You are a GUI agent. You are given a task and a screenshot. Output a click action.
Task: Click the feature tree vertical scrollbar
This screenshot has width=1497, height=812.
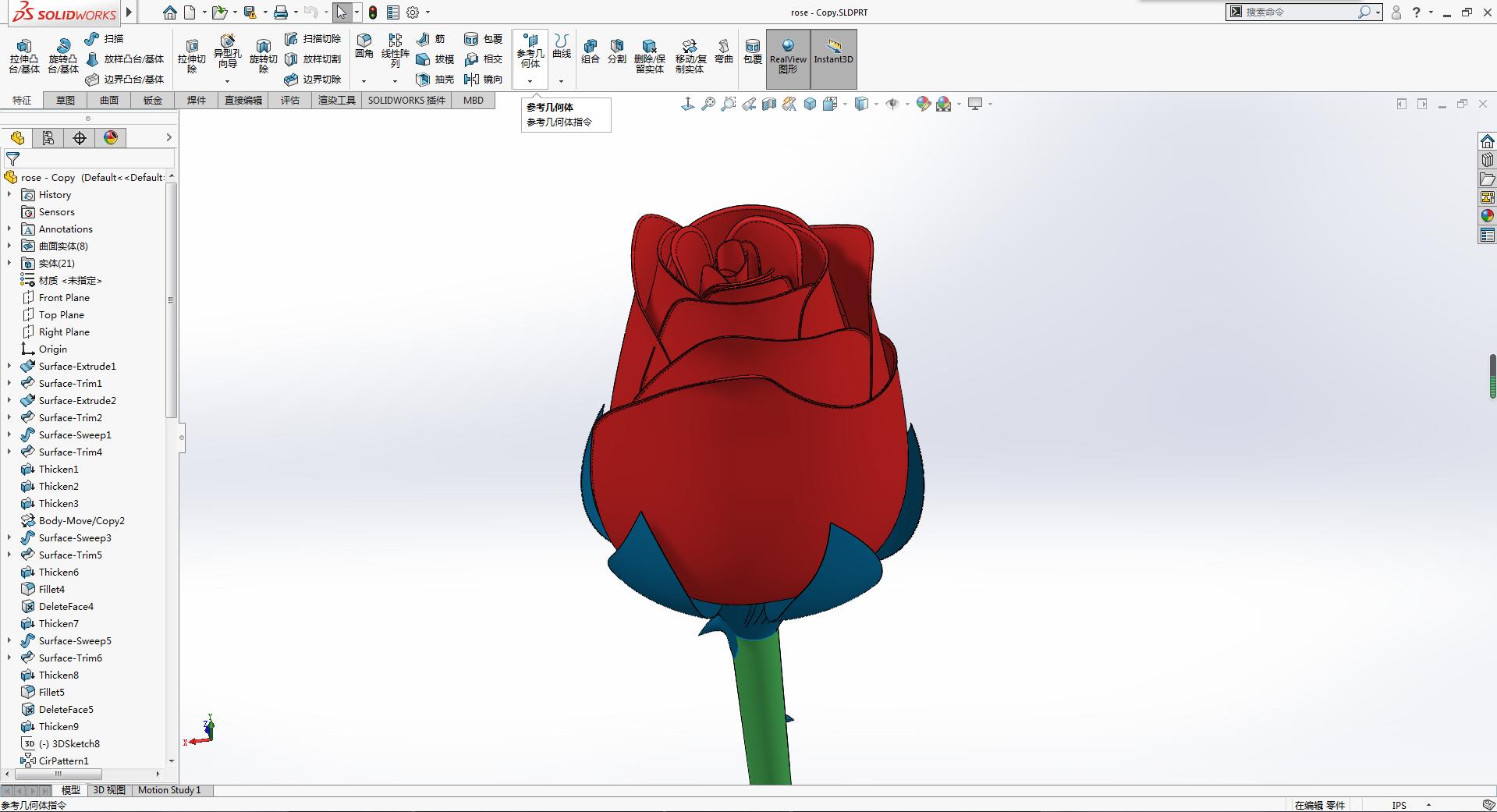click(x=172, y=300)
